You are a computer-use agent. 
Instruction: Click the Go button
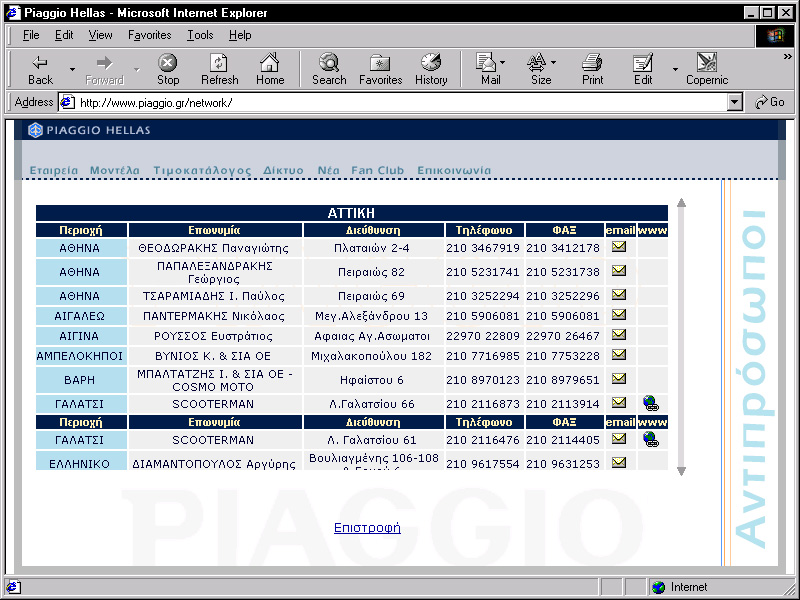tap(770, 102)
